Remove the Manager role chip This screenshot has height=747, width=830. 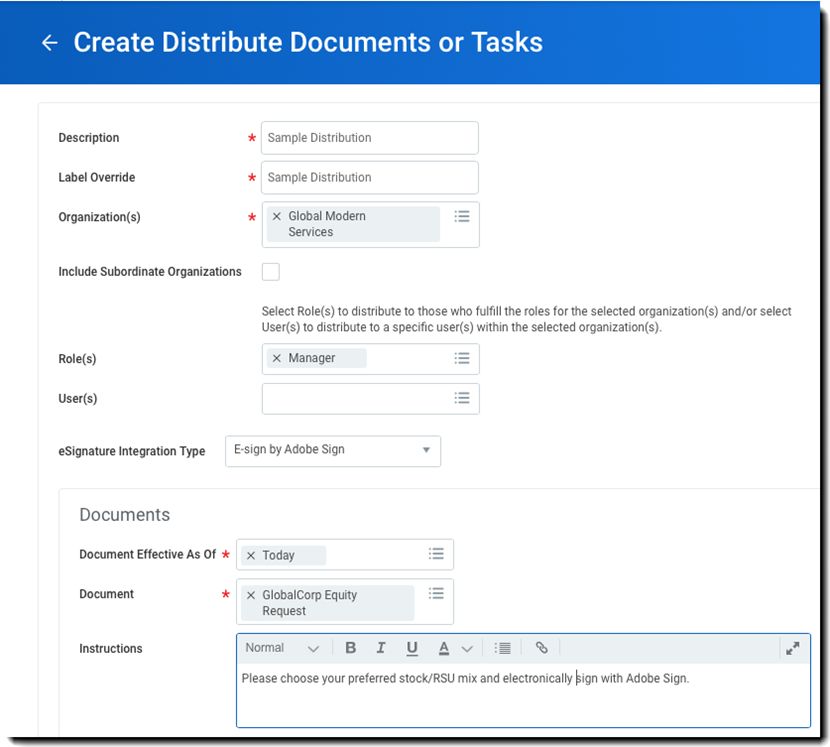(x=277, y=358)
